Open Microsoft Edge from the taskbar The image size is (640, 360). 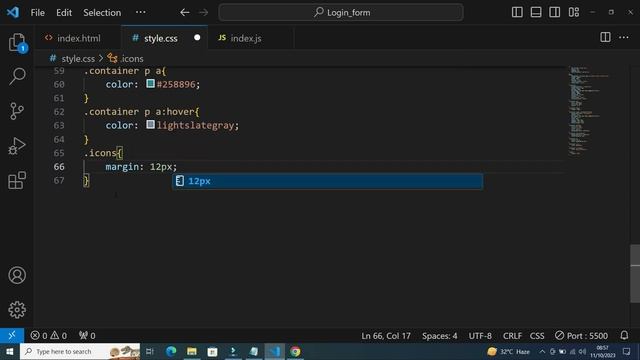171,351
